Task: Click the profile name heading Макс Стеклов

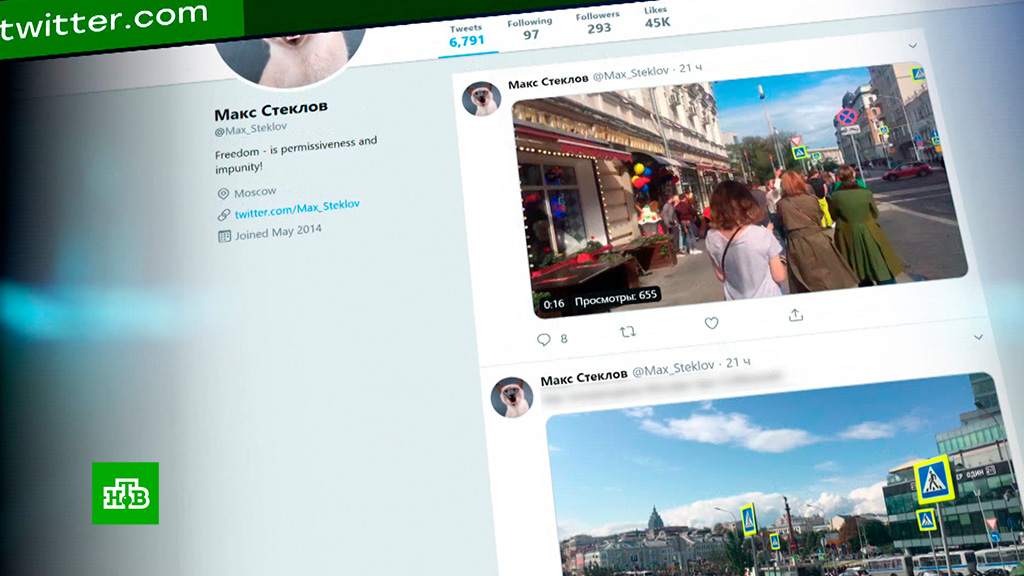Action: point(271,110)
